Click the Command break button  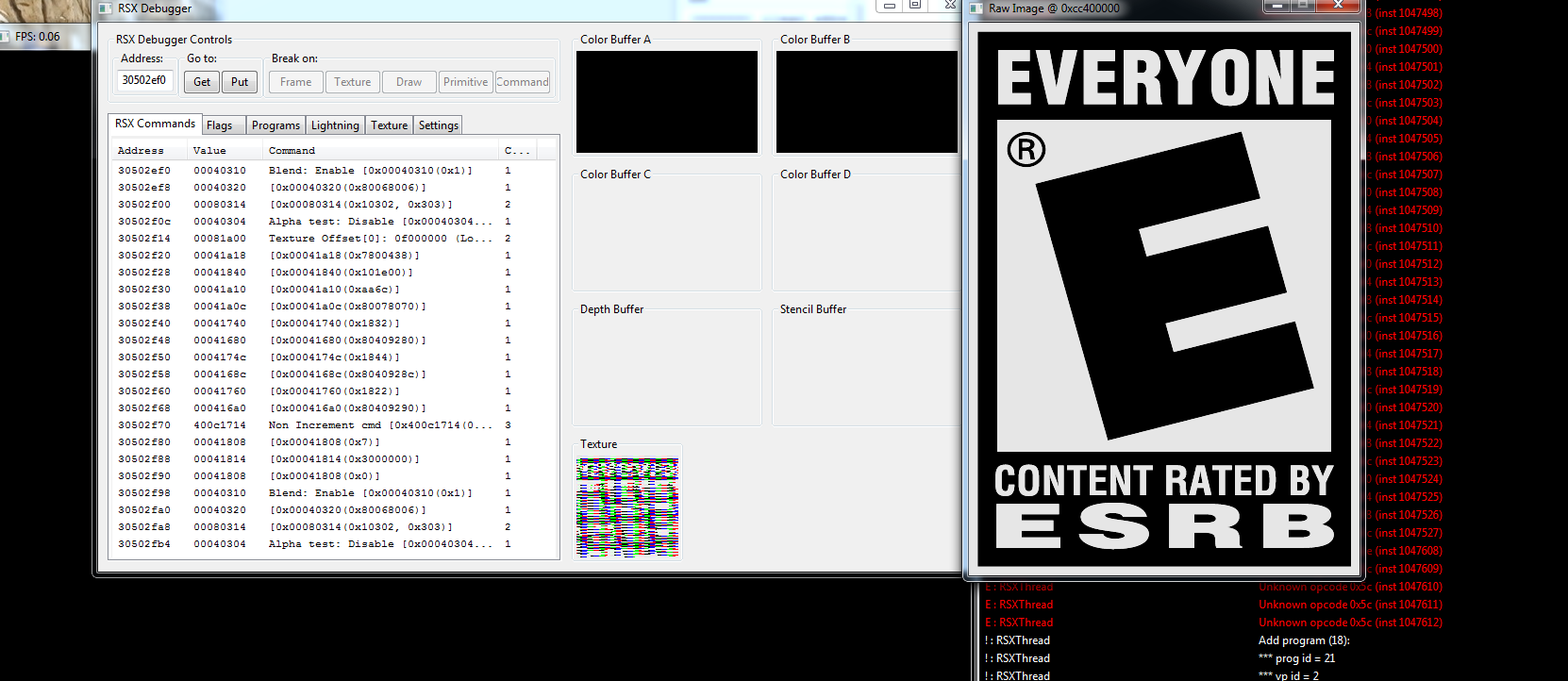point(522,82)
